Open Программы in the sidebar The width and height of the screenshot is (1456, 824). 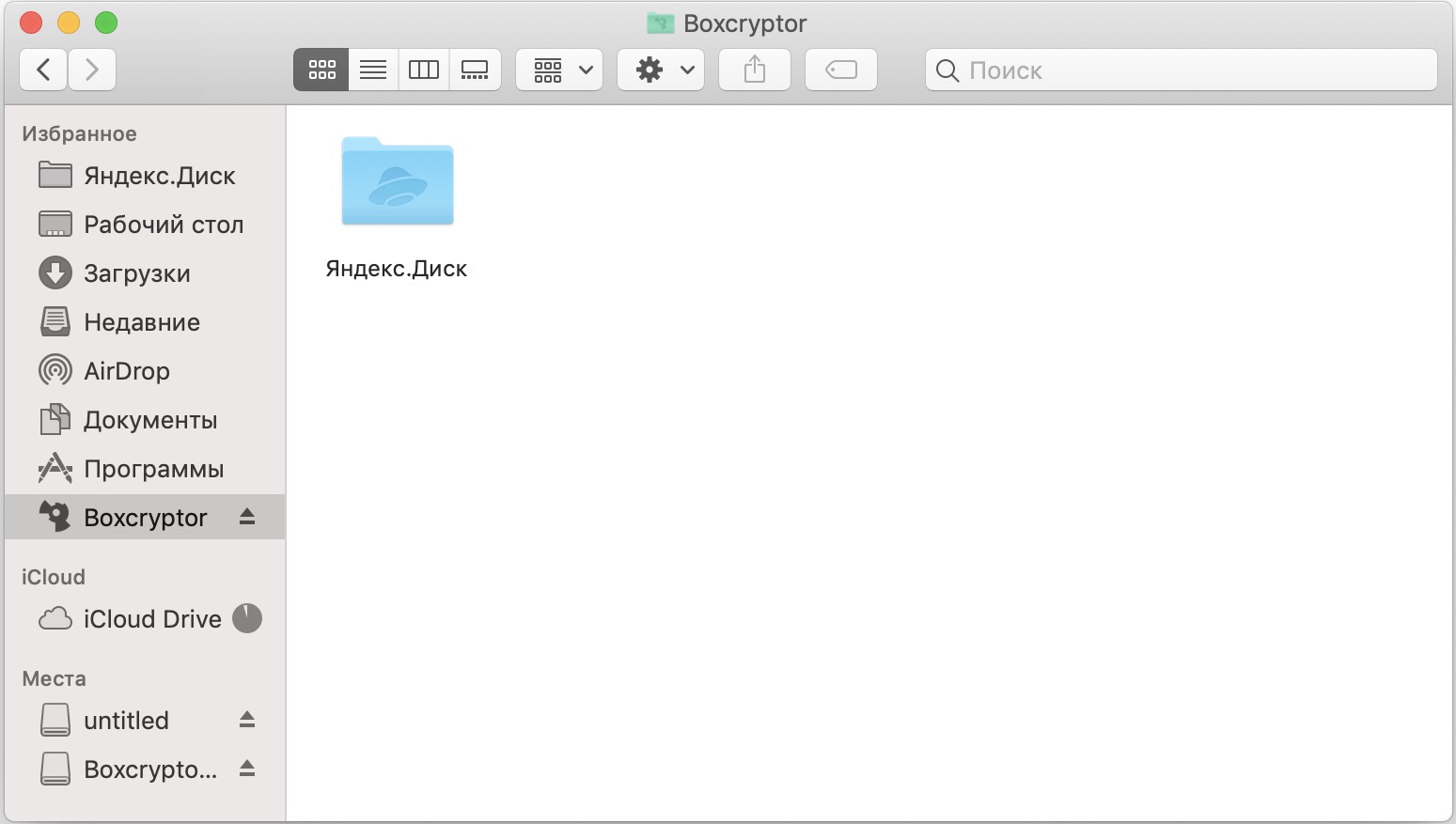click(x=145, y=469)
